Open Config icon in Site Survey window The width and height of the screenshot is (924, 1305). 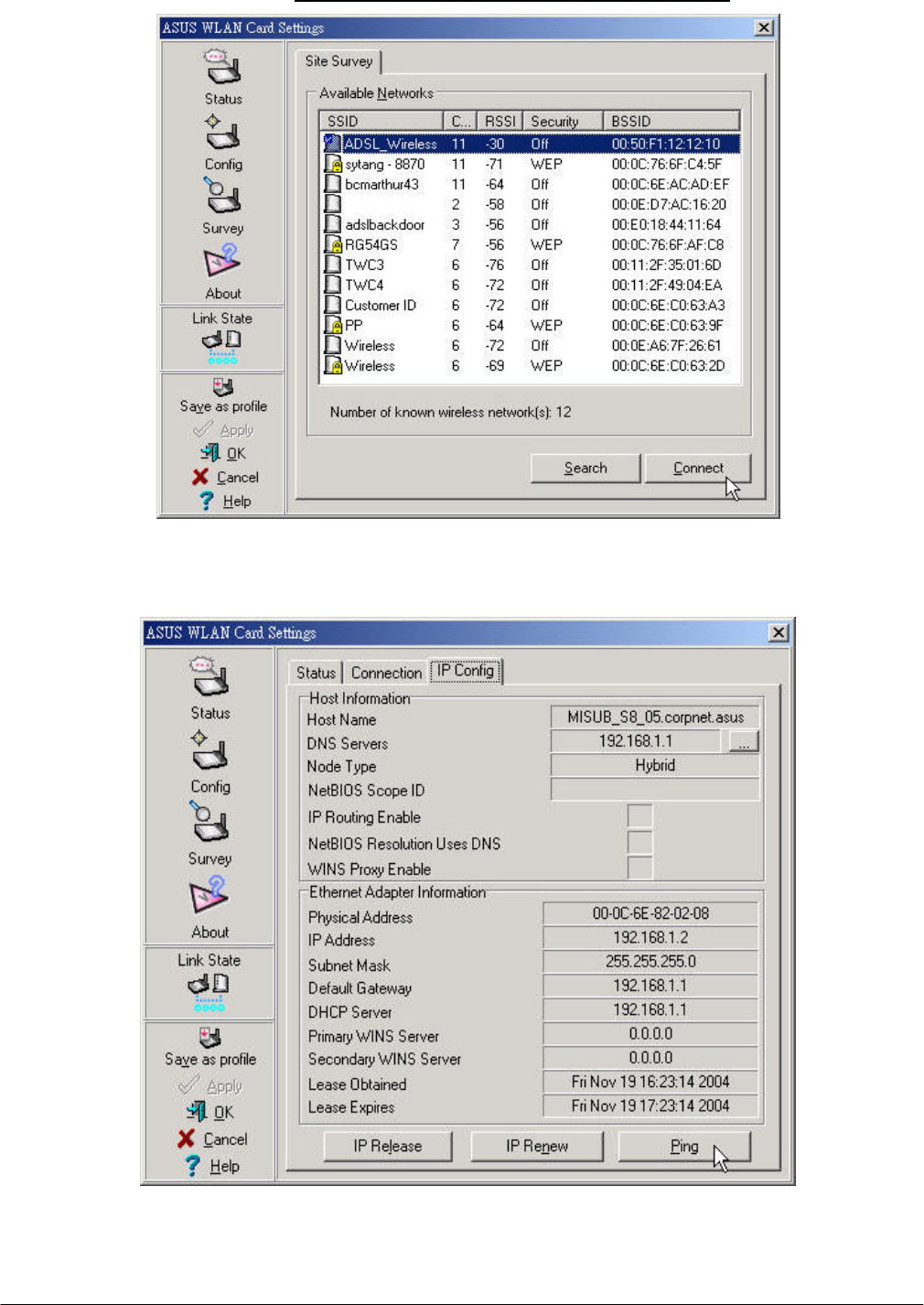pyautogui.click(x=222, y=133)
